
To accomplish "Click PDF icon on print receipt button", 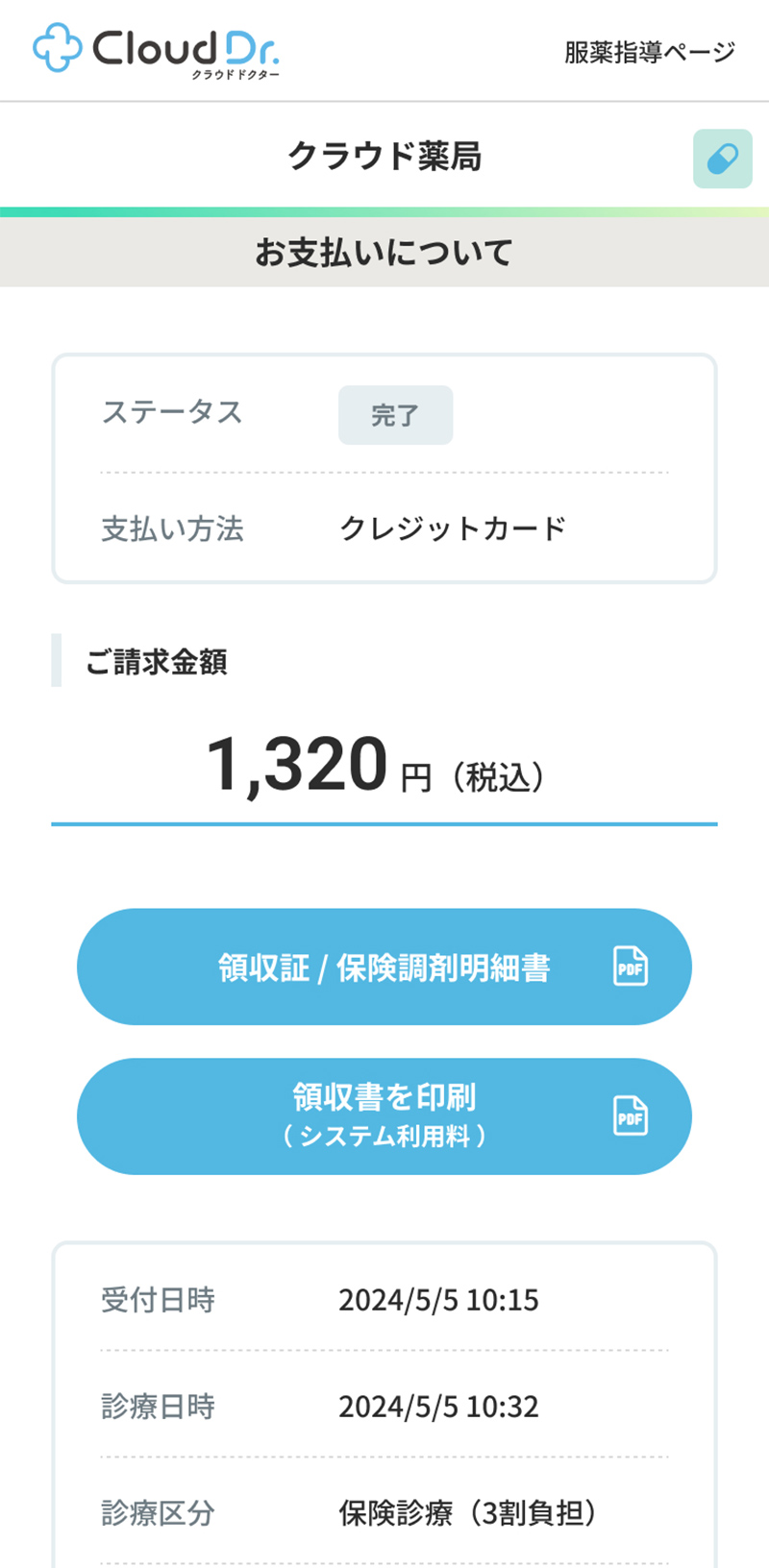I will 631,1116.
